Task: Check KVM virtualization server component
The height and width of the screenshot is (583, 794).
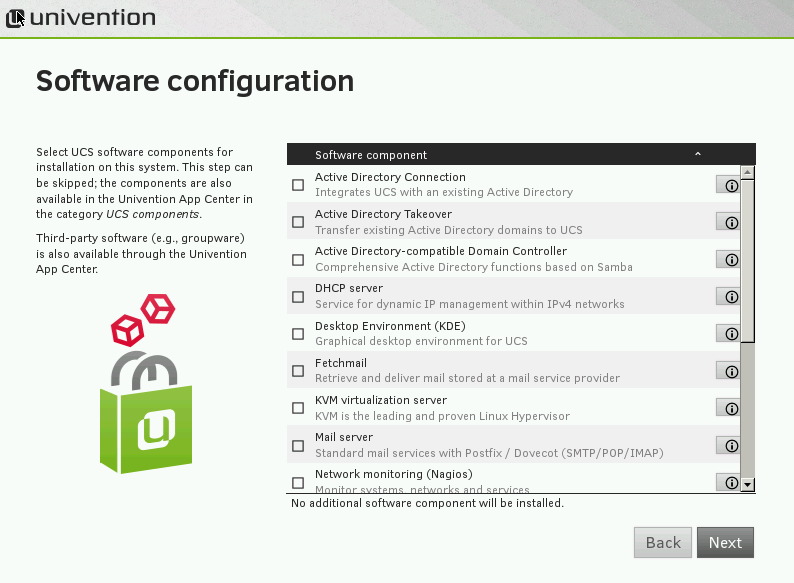Action: [298, 408]
